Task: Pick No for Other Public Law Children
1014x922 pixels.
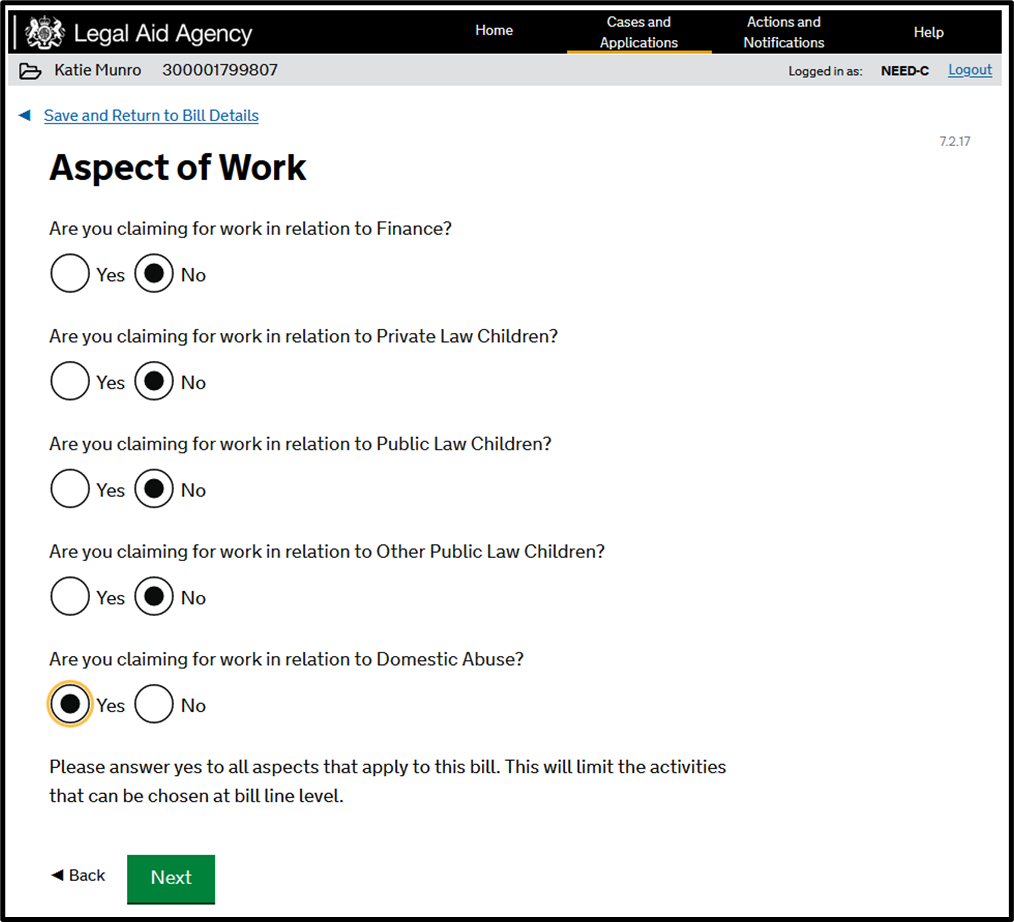Action: (x=154, y=598)
